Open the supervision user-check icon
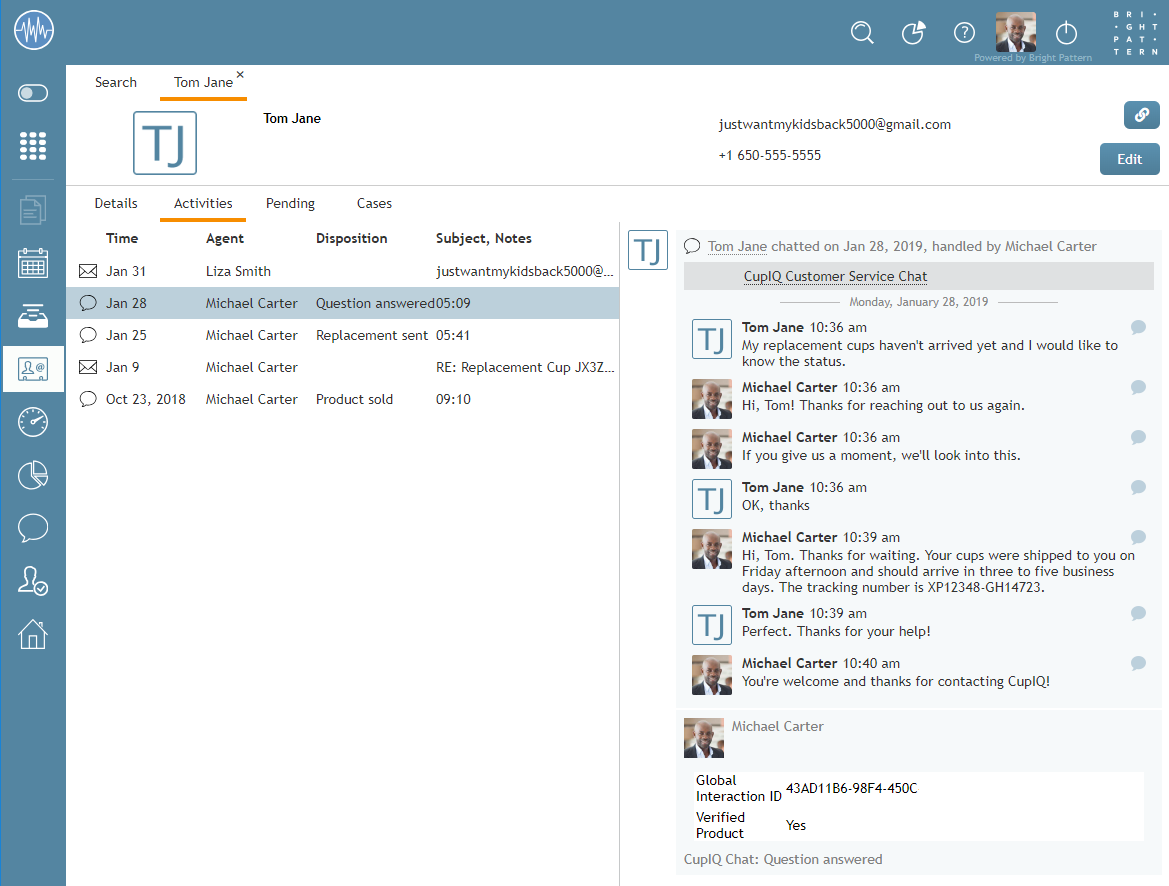 tap(33, 581)
